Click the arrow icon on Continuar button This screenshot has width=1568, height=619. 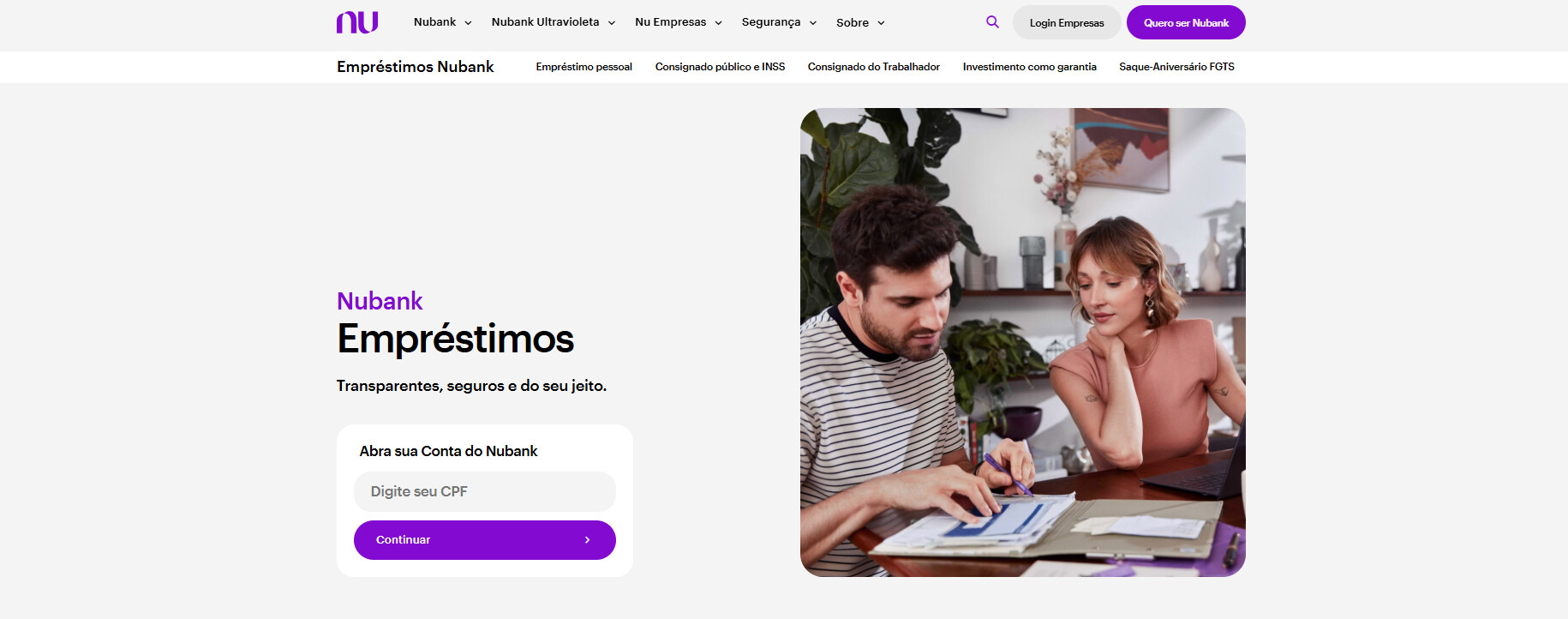coord(587,540)
